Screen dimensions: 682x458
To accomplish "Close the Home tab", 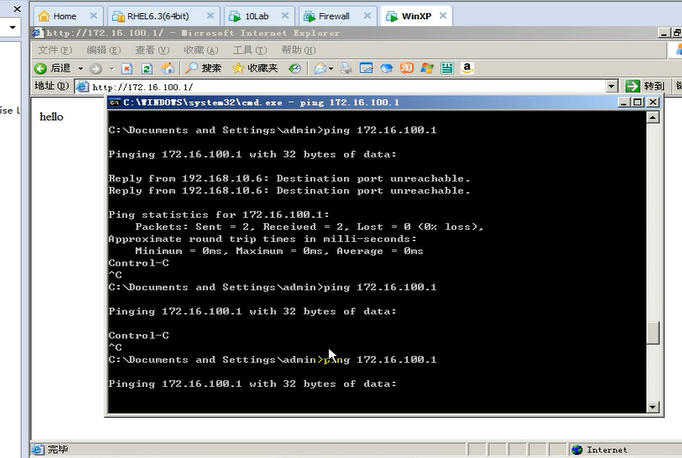I will pos(94,16).
